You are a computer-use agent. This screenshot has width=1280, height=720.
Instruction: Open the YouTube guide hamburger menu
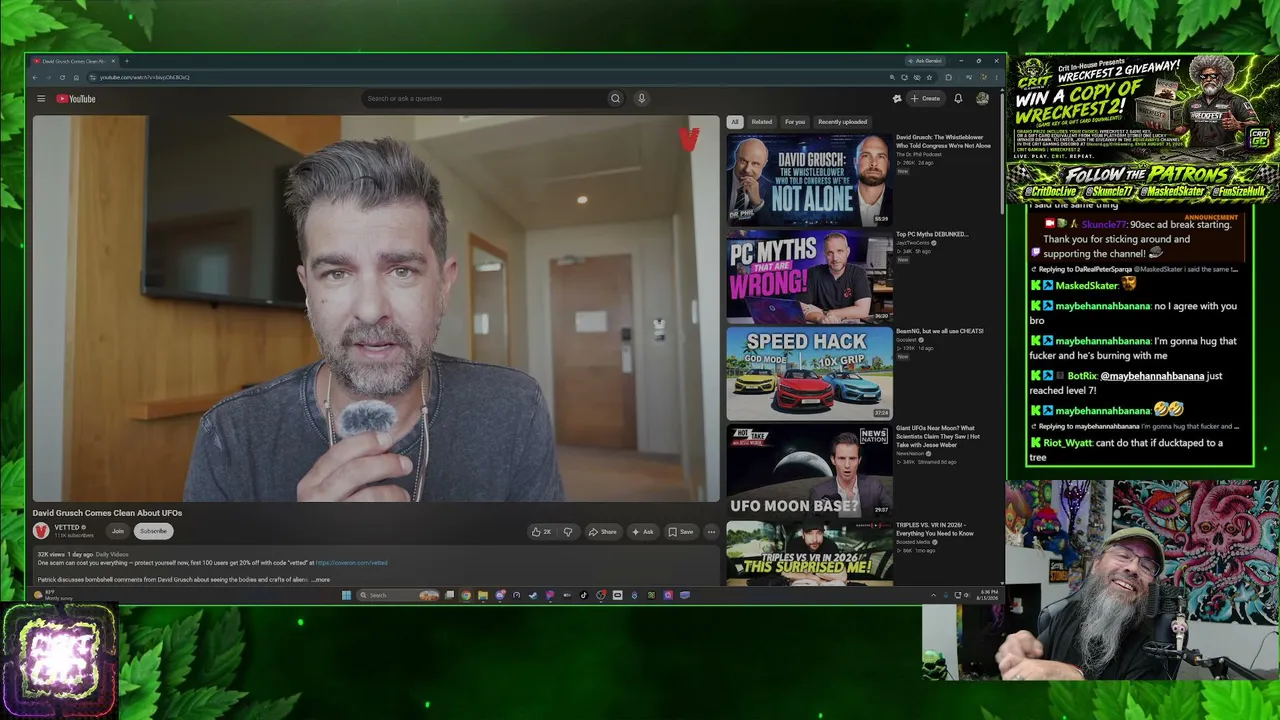click(x=41, y=99)
